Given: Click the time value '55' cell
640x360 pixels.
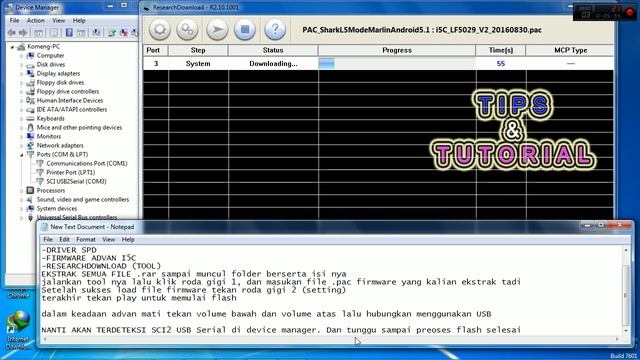Looking at the screenshot, I should tap(501, 64).
